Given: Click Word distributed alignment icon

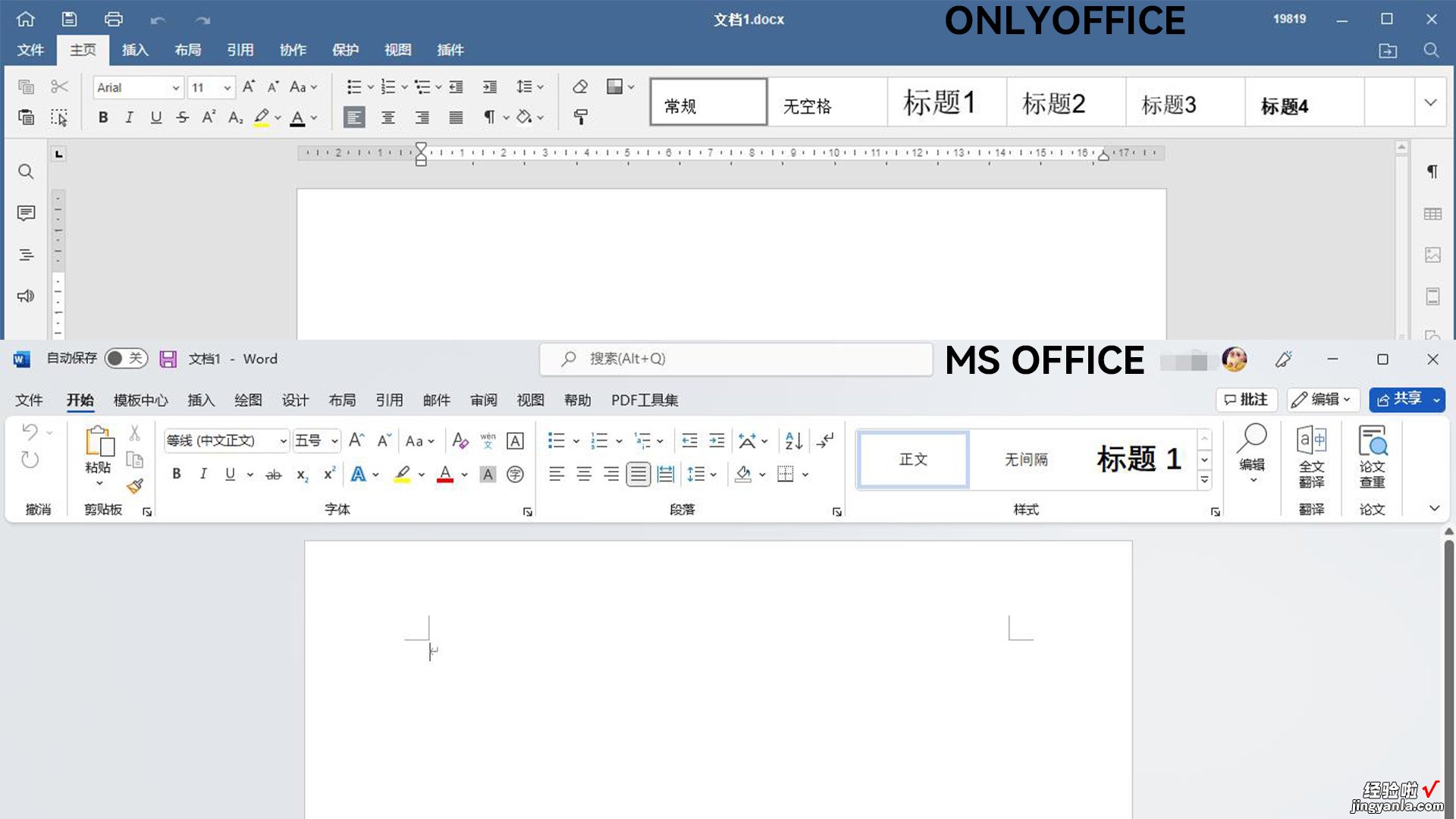Looking at the screenshot, I should [666, 474].
